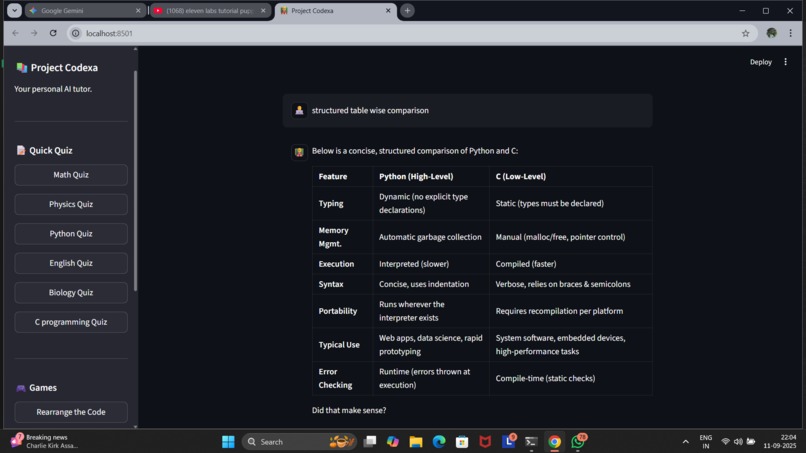Close the Project Codexa tab
806x453 pixels.
388,10
